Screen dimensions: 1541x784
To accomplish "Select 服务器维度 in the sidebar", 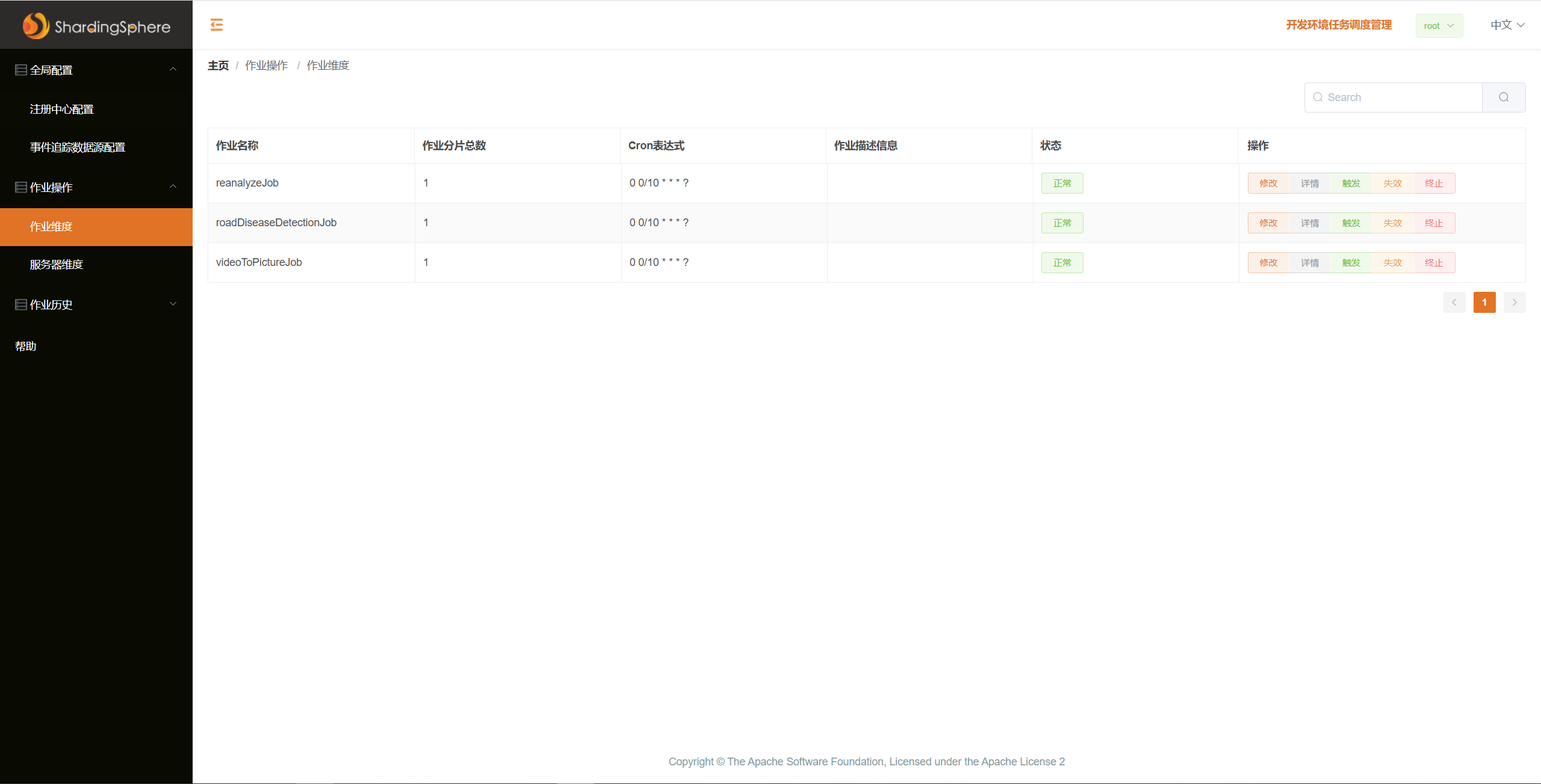I will 56,264.
